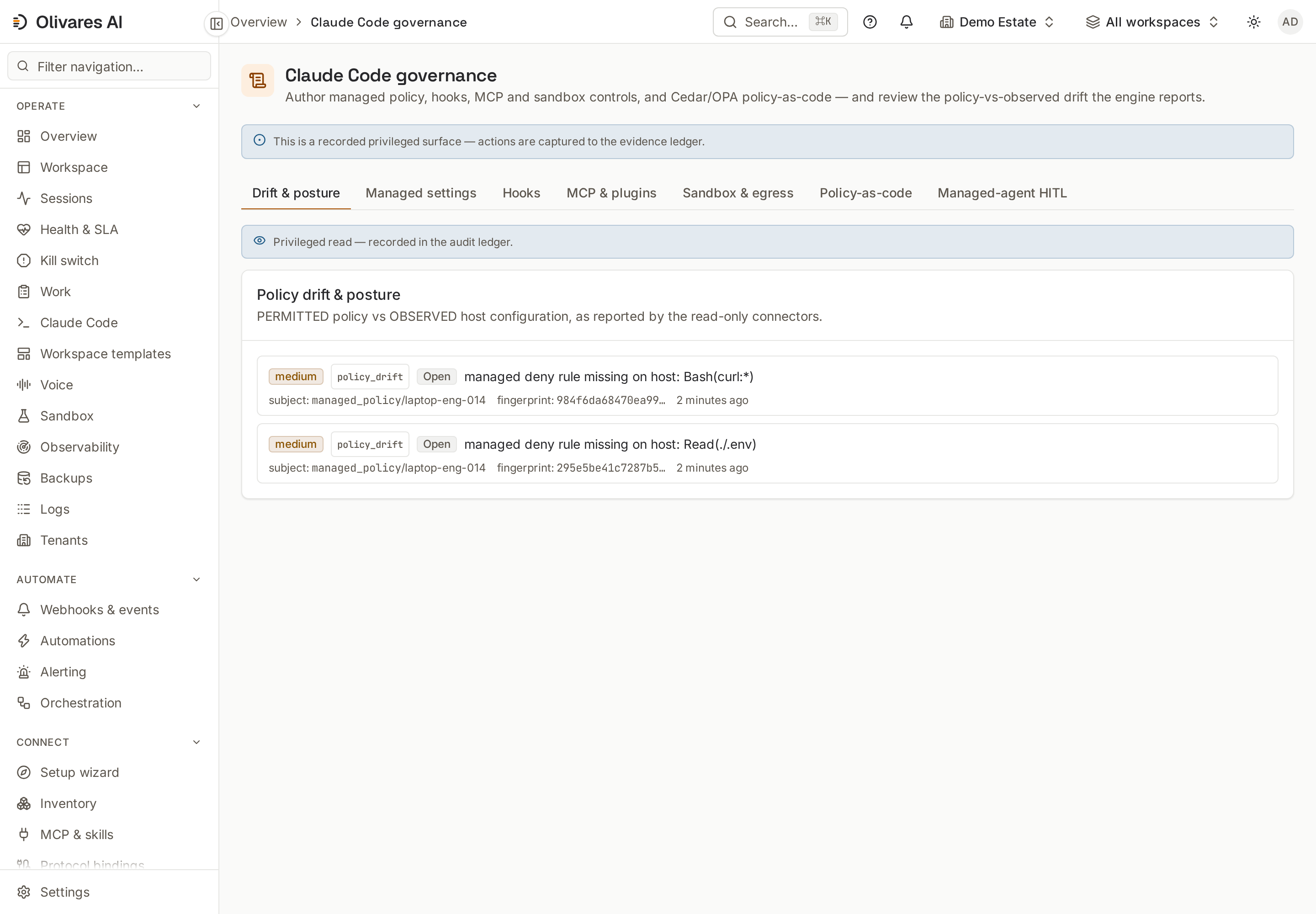Image resolution: width=1316 pixels, height=914 pixels.
Task: Open notifications bell icon
Action: [906, 22]
